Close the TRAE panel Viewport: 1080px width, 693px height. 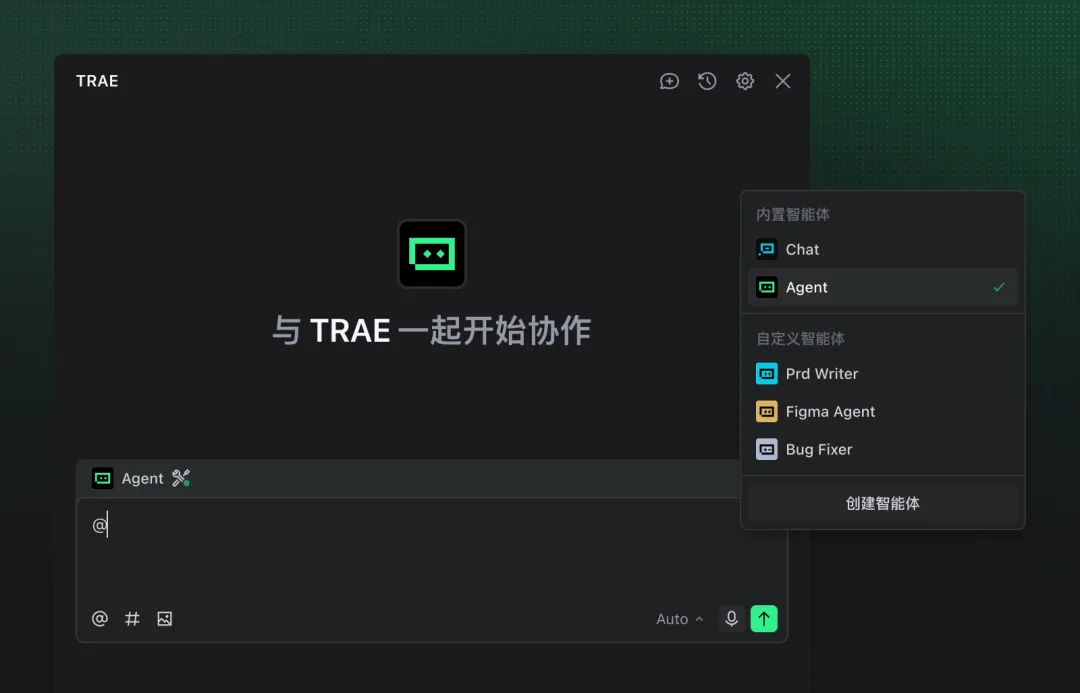[x=782, y=81]
